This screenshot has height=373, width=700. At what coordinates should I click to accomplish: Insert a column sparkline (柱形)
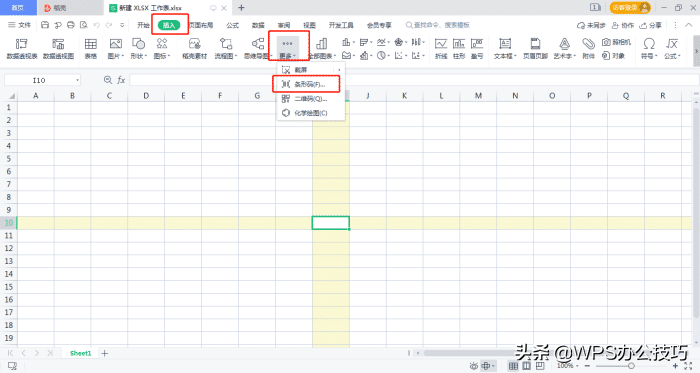click(459, 48)
